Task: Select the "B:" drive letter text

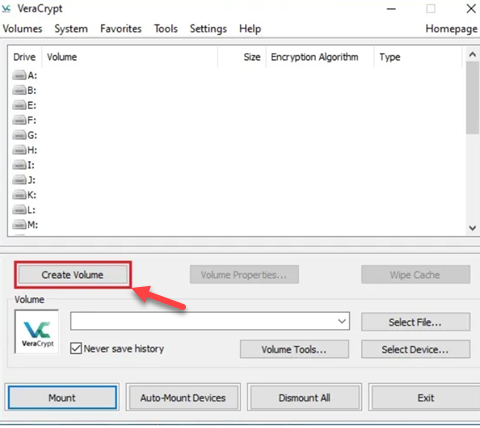Action: tap(32, 90)
